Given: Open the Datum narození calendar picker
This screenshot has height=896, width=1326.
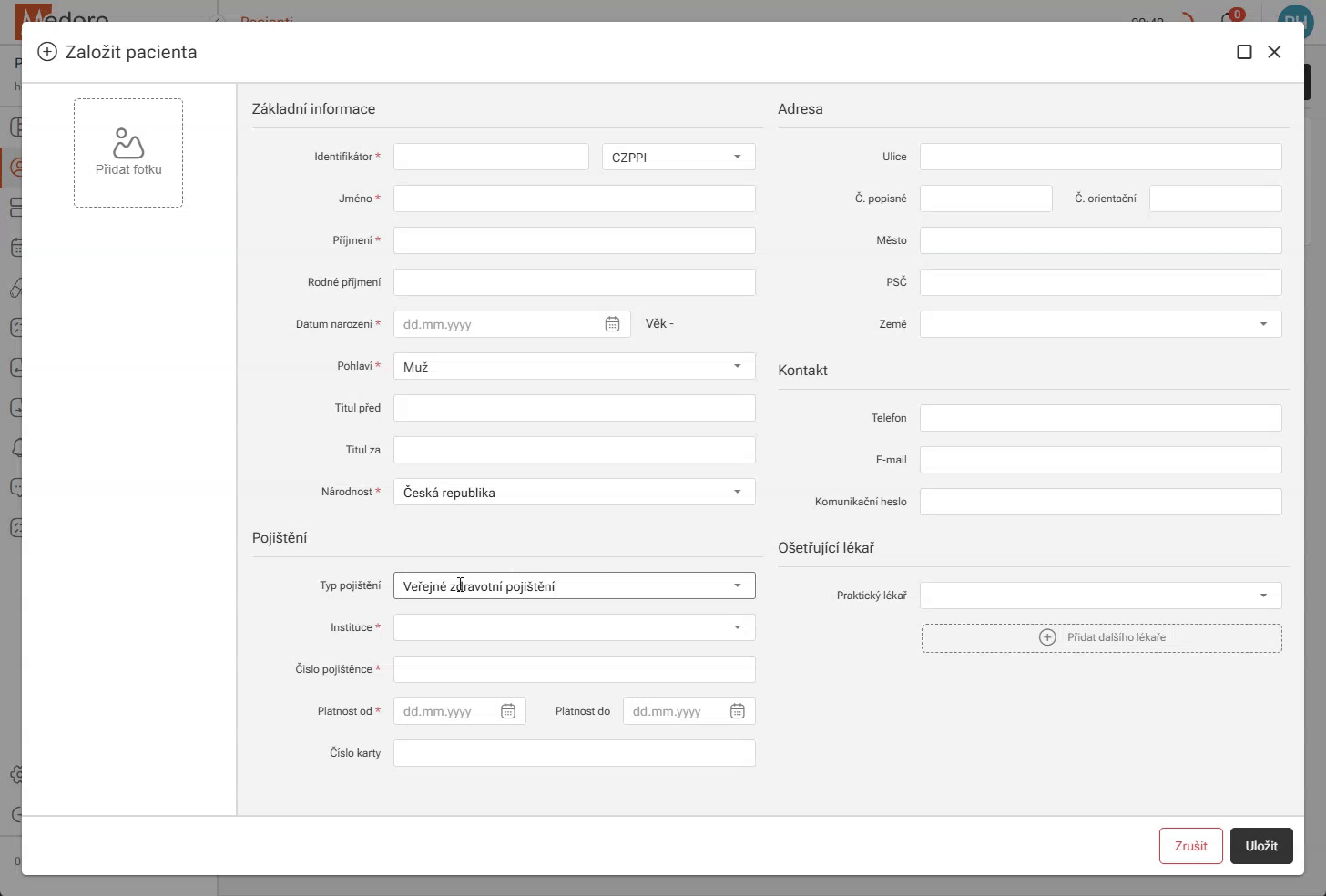Looking at the screenshot, I should tap(612, 323).
